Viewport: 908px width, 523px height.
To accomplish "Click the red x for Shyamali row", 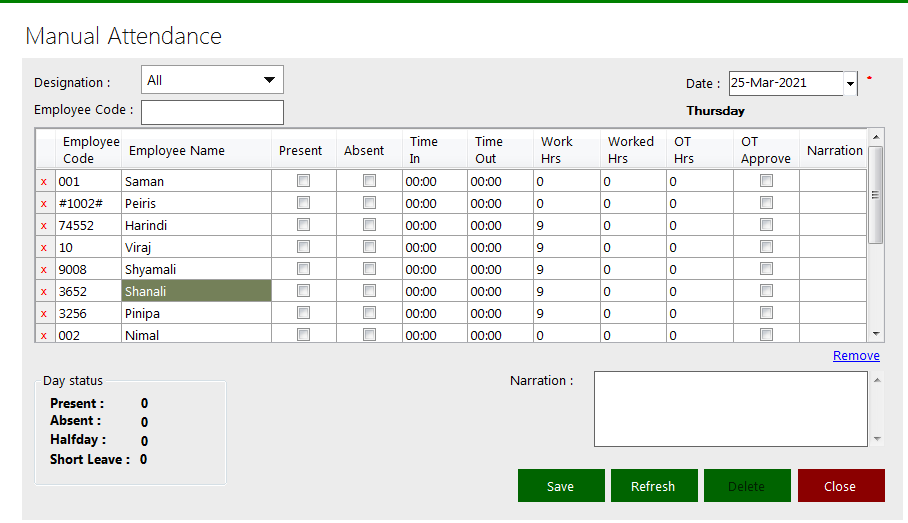I will tap(43, 270).
